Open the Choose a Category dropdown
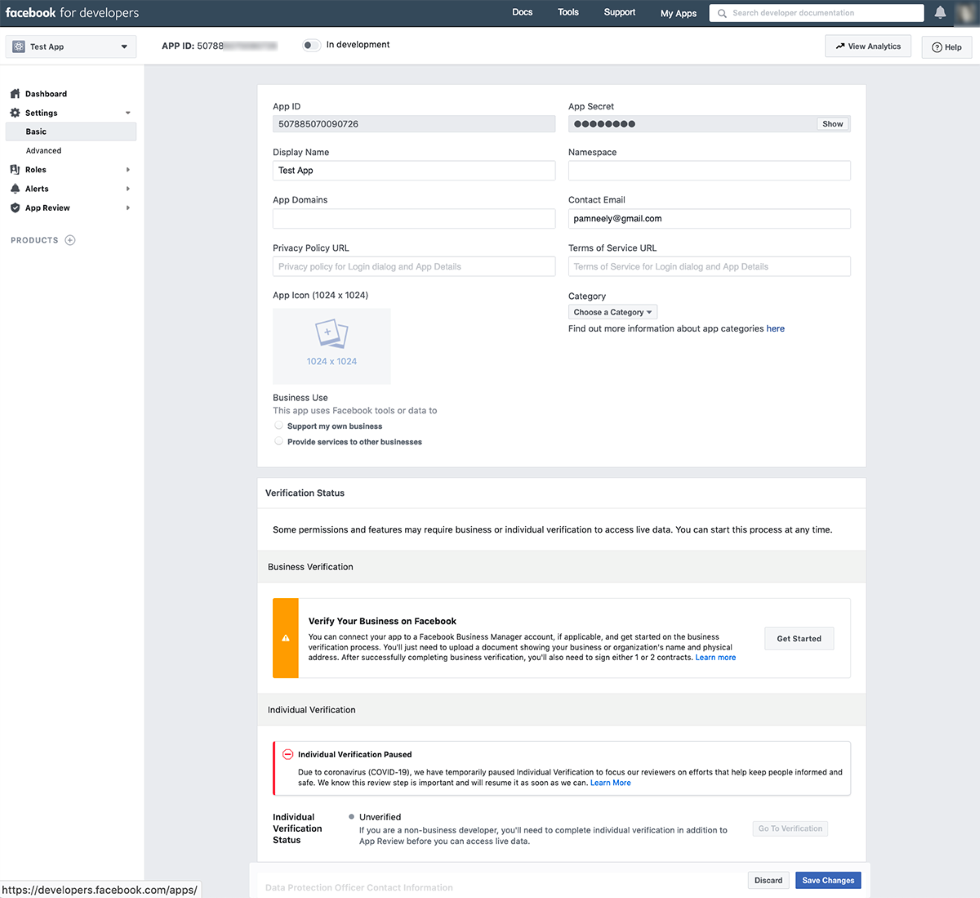 (x=612, y=312)
